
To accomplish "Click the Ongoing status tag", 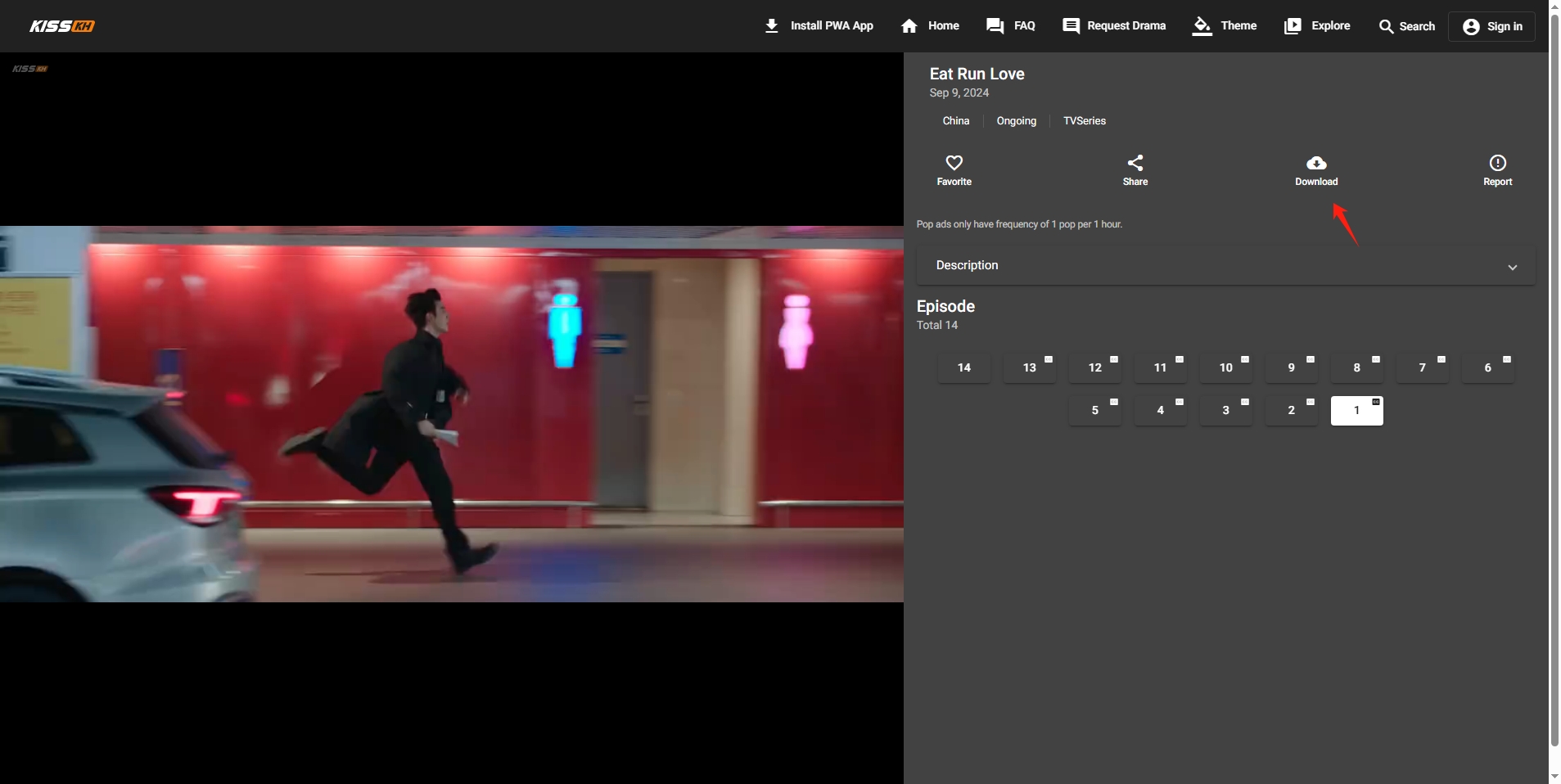I will (x=1016, y=121).
